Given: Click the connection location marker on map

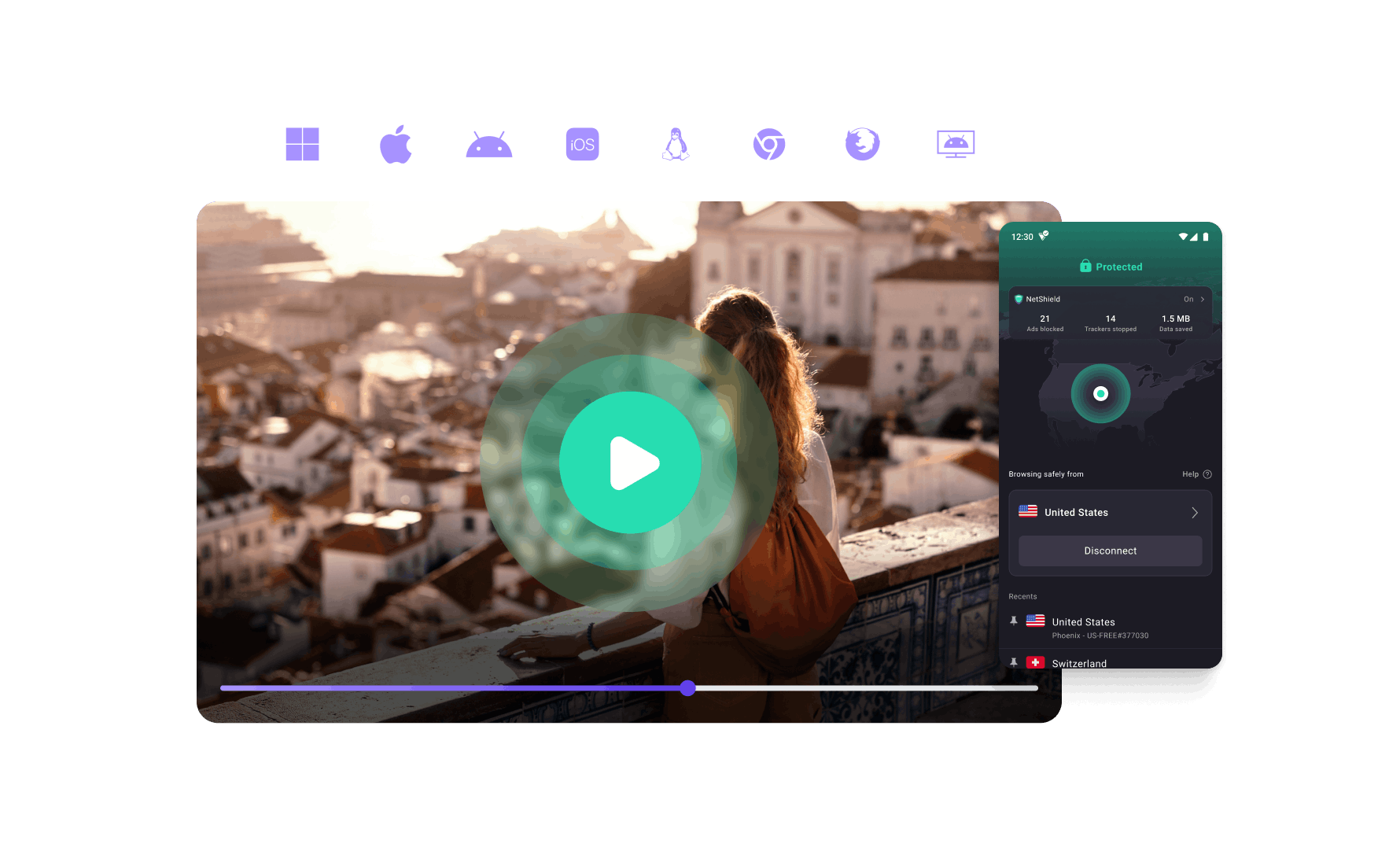Looking at the screenshot, I should point(1100,393).
